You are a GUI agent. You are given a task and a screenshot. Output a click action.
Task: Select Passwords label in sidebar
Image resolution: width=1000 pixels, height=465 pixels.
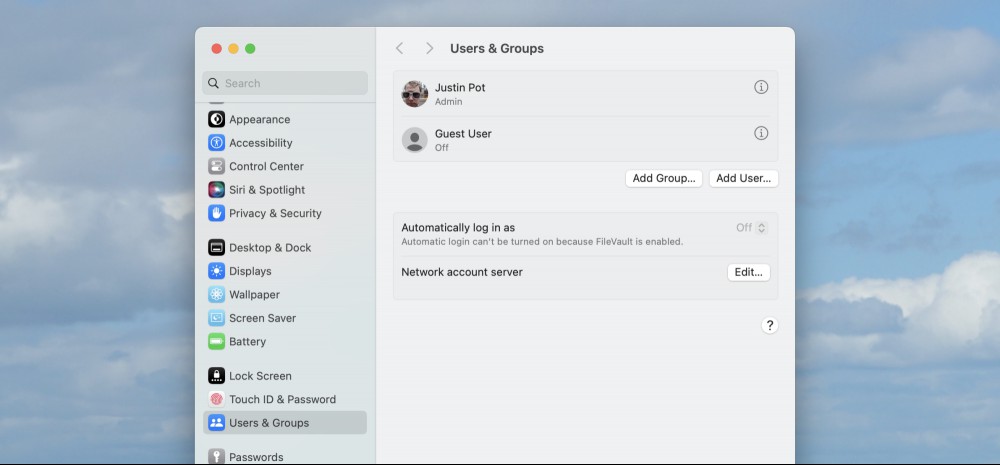click(x=256, y=457)
